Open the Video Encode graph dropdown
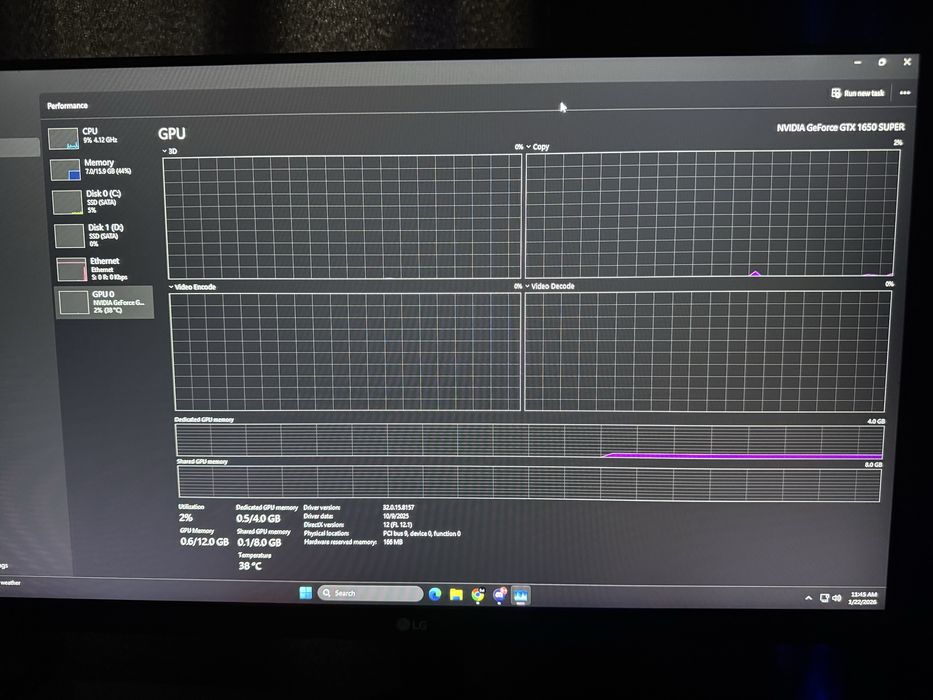The image size is (933, 700). tap(192, 287)
